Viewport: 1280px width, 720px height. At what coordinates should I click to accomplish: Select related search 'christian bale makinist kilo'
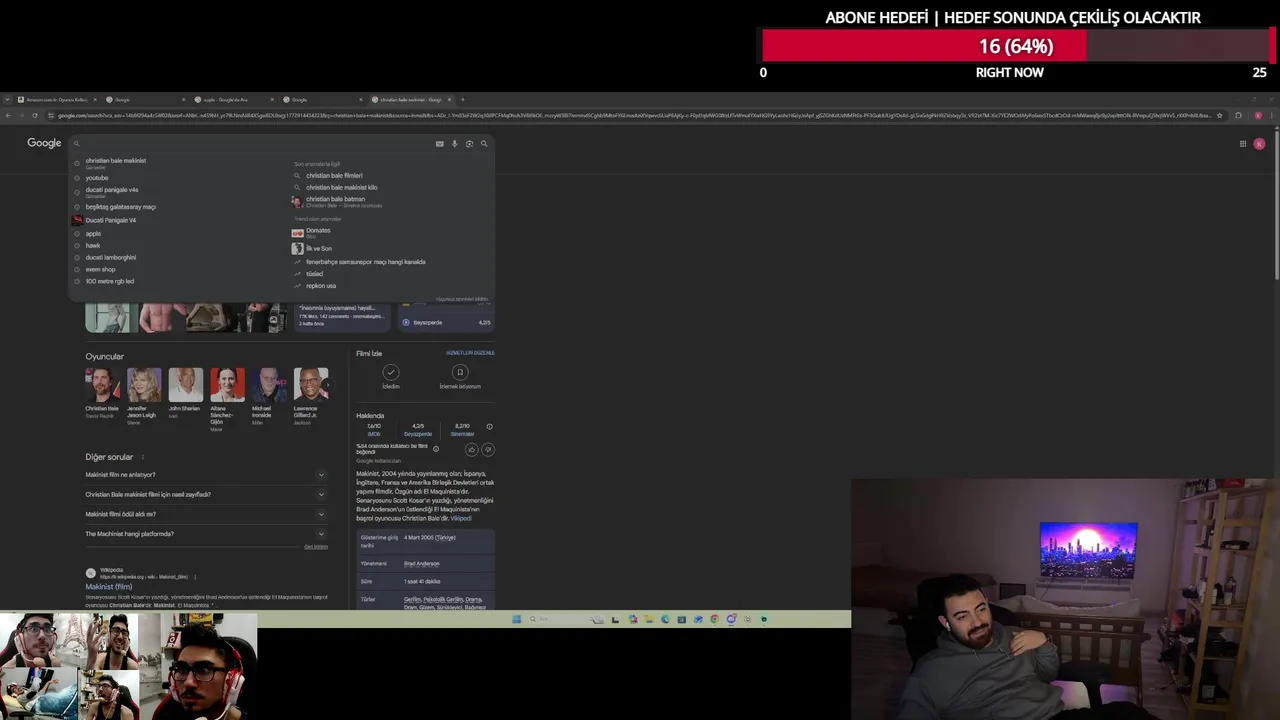pyautogui.click(x=341, y=187)
